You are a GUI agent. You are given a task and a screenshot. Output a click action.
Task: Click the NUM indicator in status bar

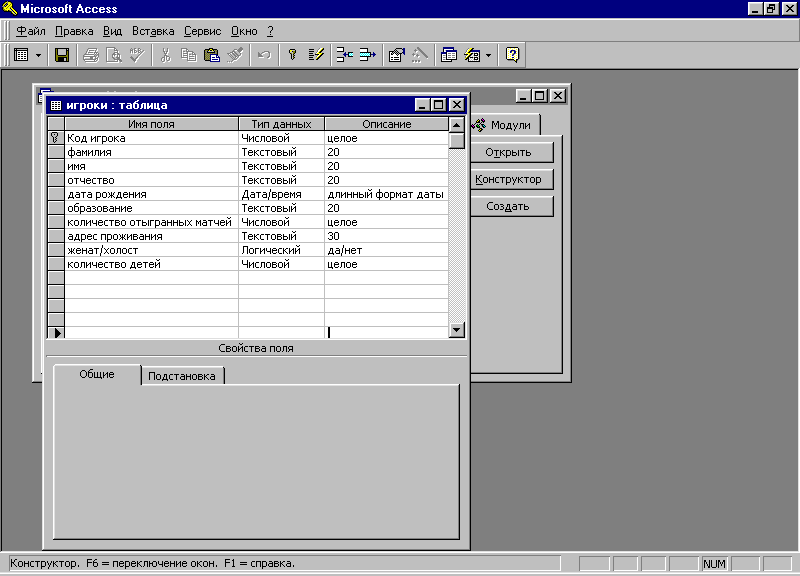(x=714, y=564)
